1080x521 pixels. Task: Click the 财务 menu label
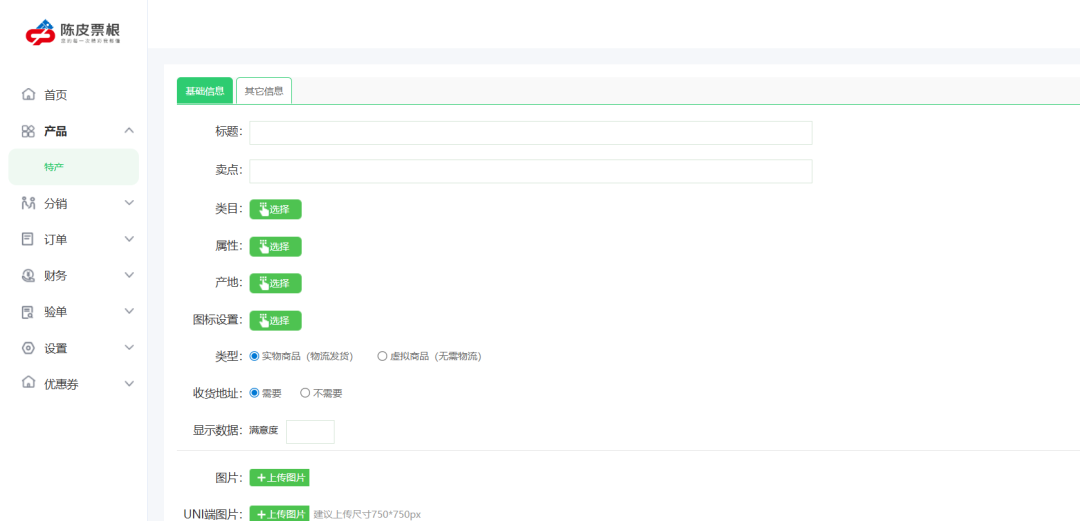[x=56, y=276]
